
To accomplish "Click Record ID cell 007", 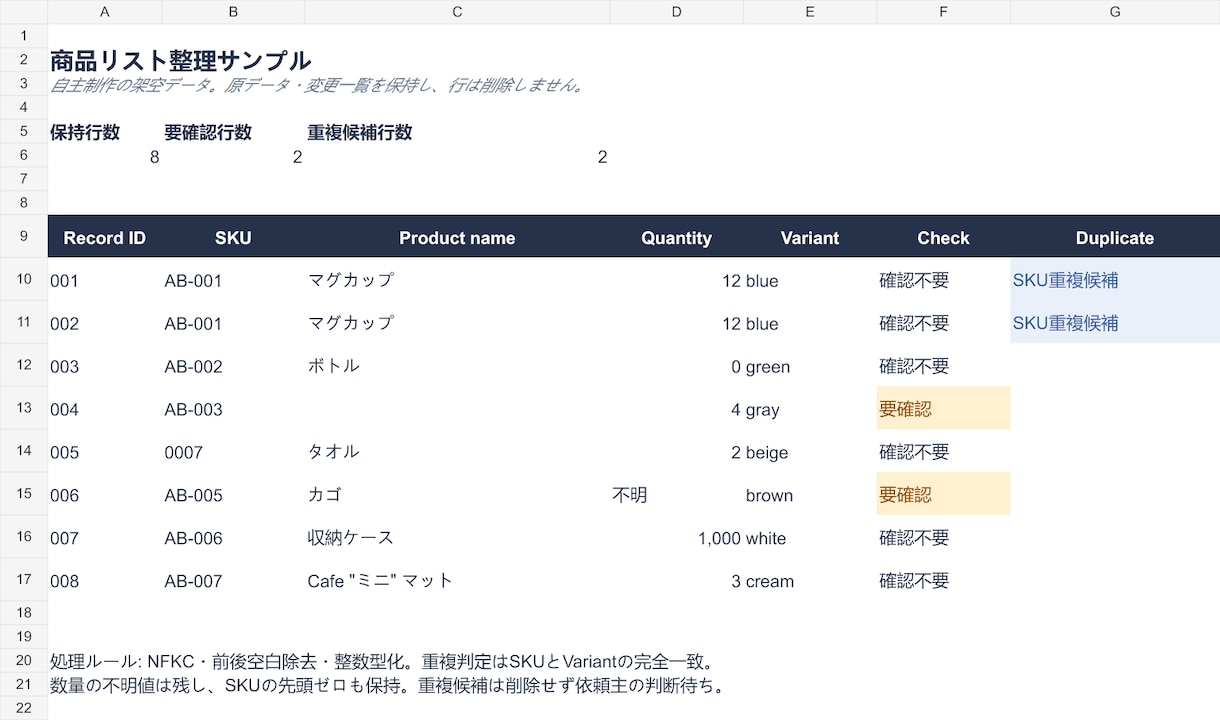I will (105, 539).
